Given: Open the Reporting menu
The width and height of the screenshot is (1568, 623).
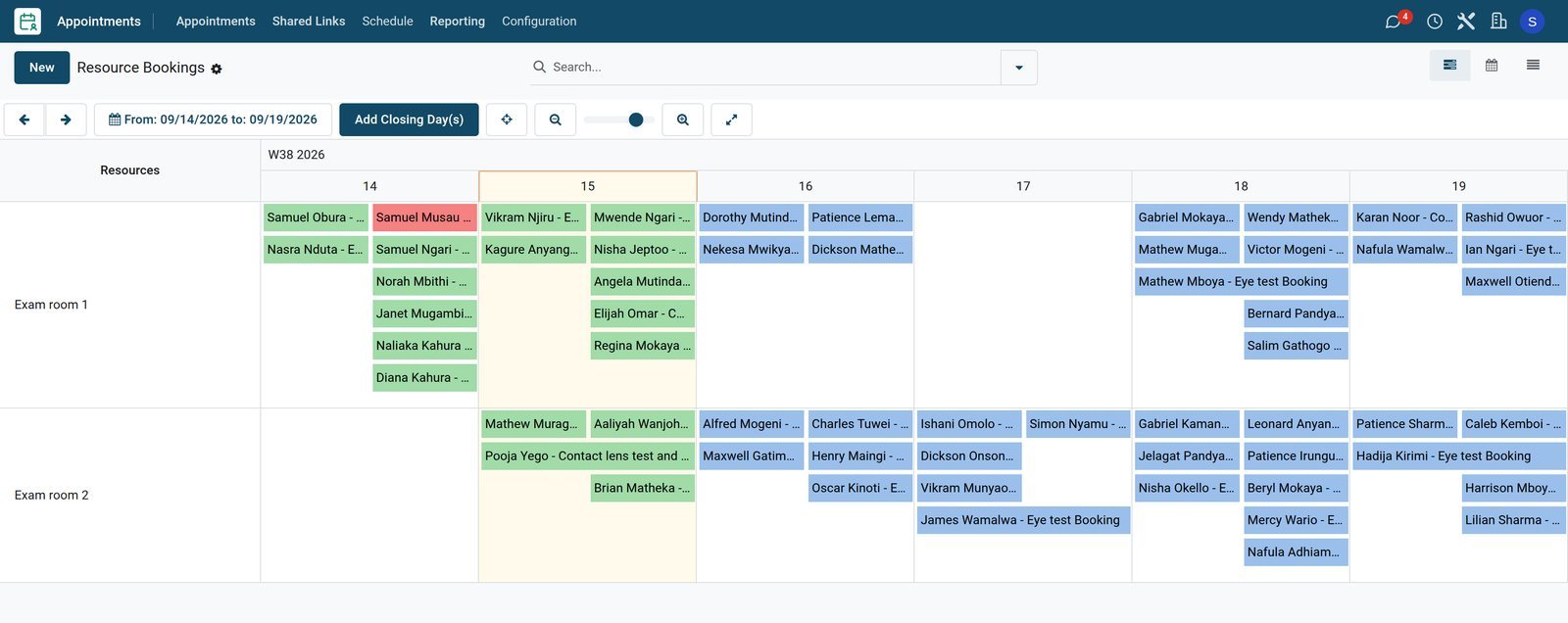Looking at the screenshot, I should (457, 21).
